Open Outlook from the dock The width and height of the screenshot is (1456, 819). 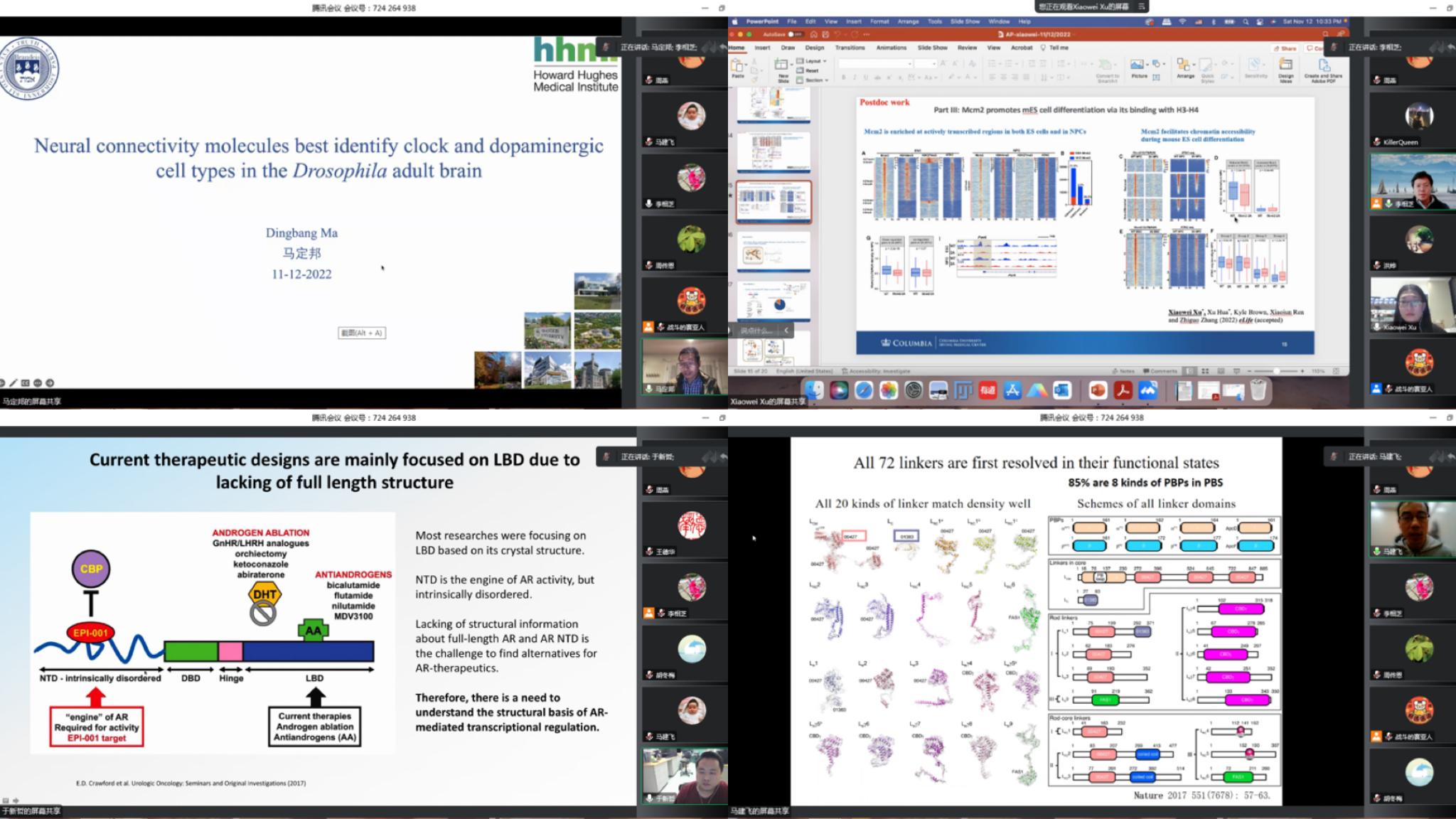coord(1062,390)
